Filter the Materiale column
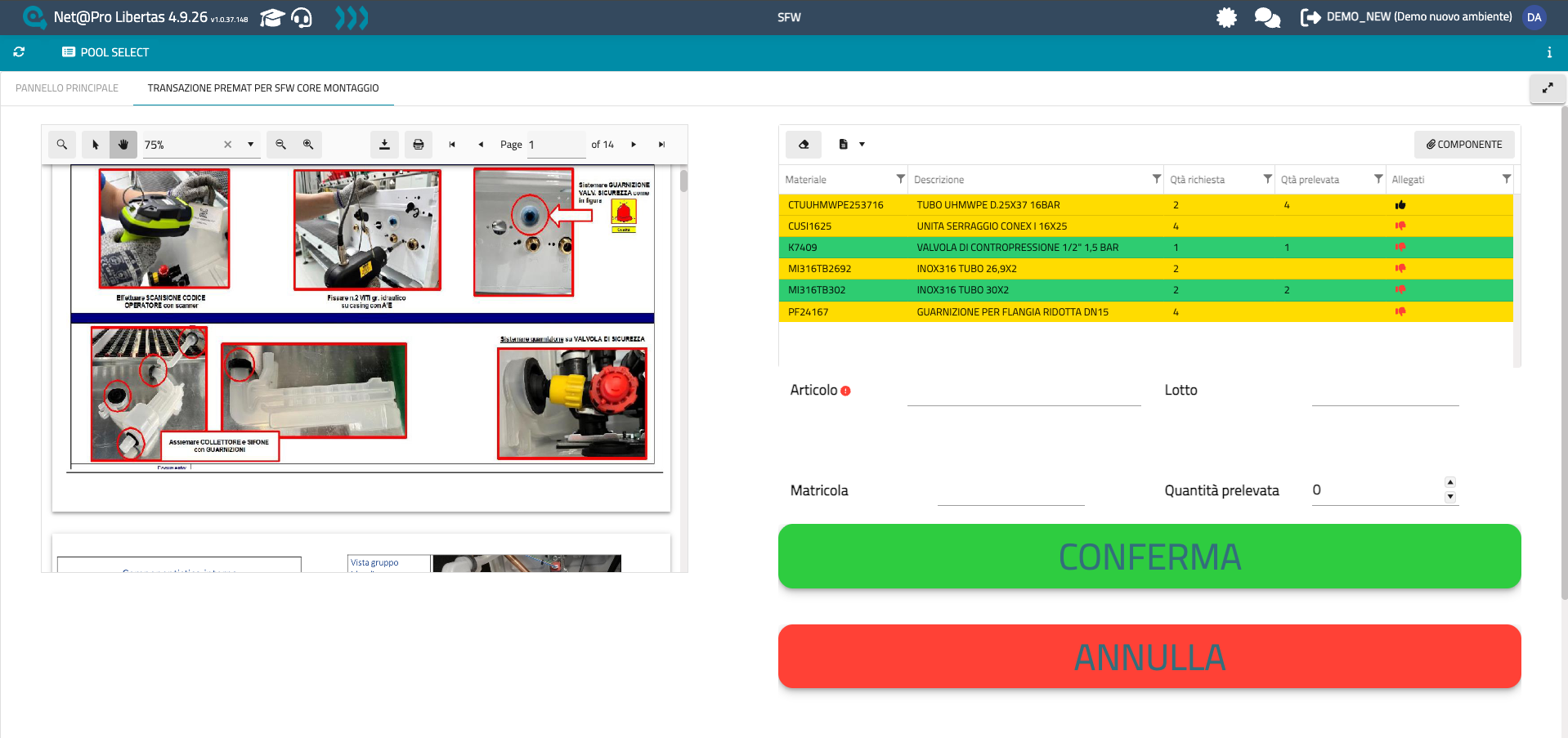The height and width of the screenshot is (738, 1568). click(x=900, y=179)
